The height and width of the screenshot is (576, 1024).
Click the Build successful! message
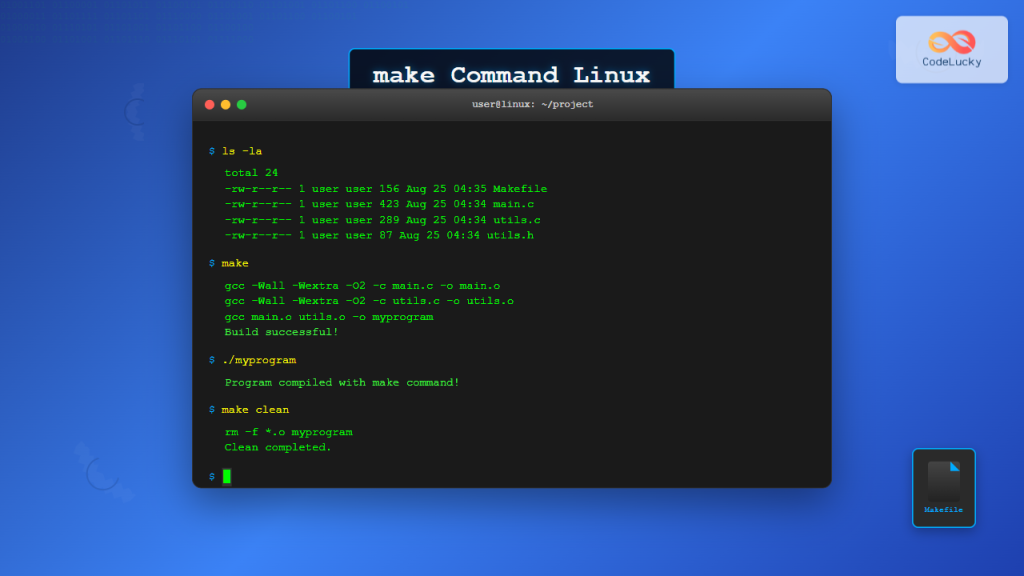(x=281, y=331)
